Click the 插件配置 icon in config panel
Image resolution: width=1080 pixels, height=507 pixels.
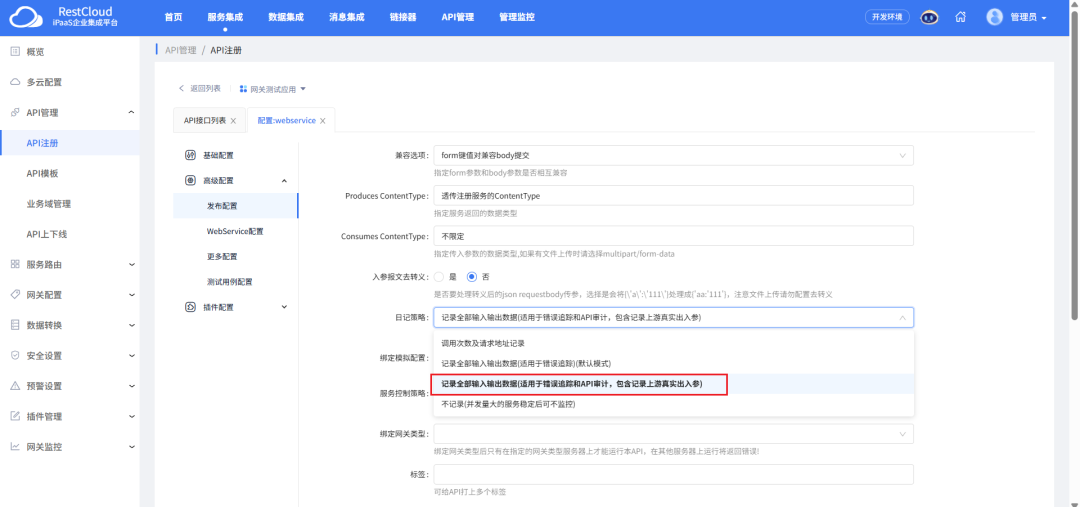pyautogui.click(x=190, y=307)
